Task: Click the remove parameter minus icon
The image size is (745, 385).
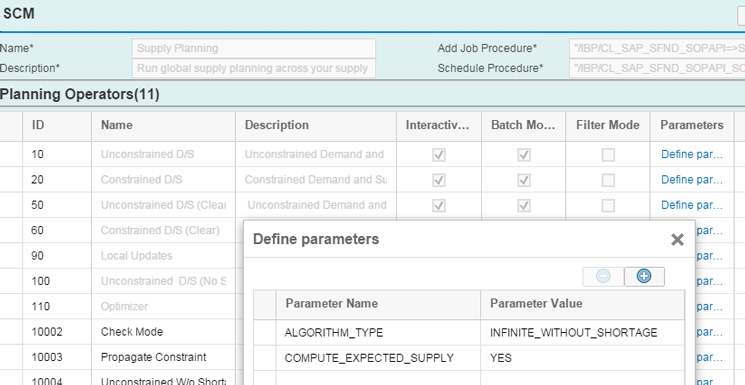Action: [603, 276]
